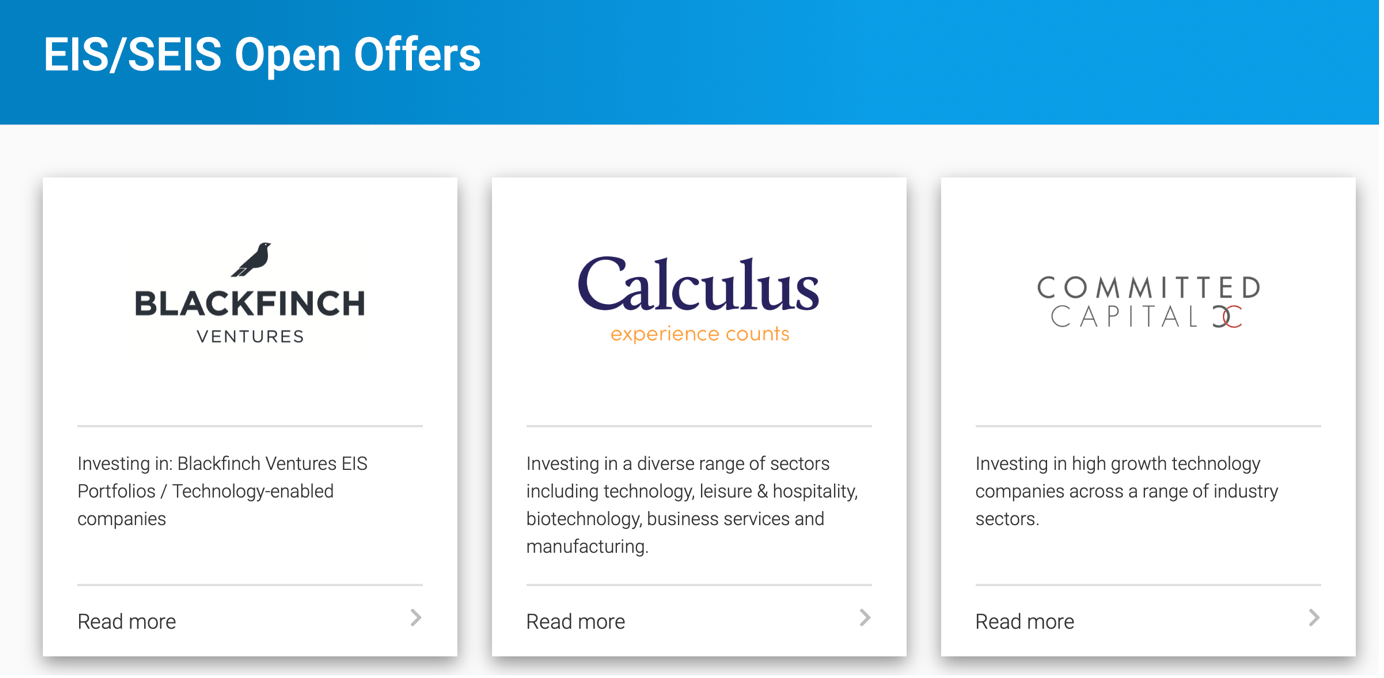Click the red CC Committed Capital emblem

pos(1227,317)
